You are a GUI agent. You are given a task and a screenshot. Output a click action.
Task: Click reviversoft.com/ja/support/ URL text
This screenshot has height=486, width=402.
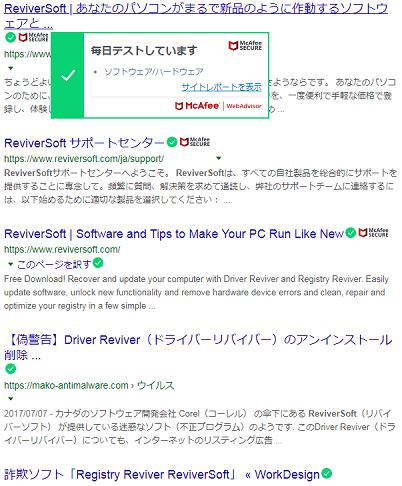[84, 159]
